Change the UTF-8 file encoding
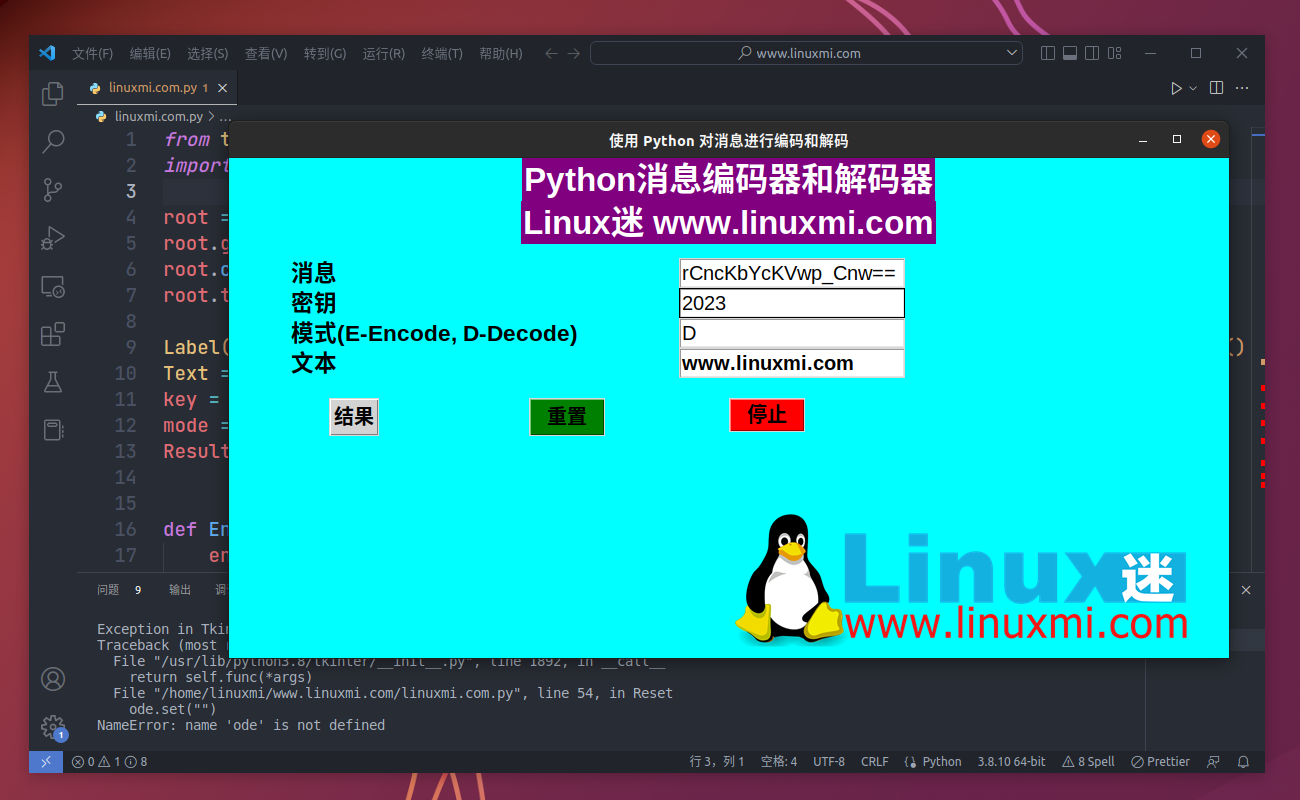 tap(829, 761)
